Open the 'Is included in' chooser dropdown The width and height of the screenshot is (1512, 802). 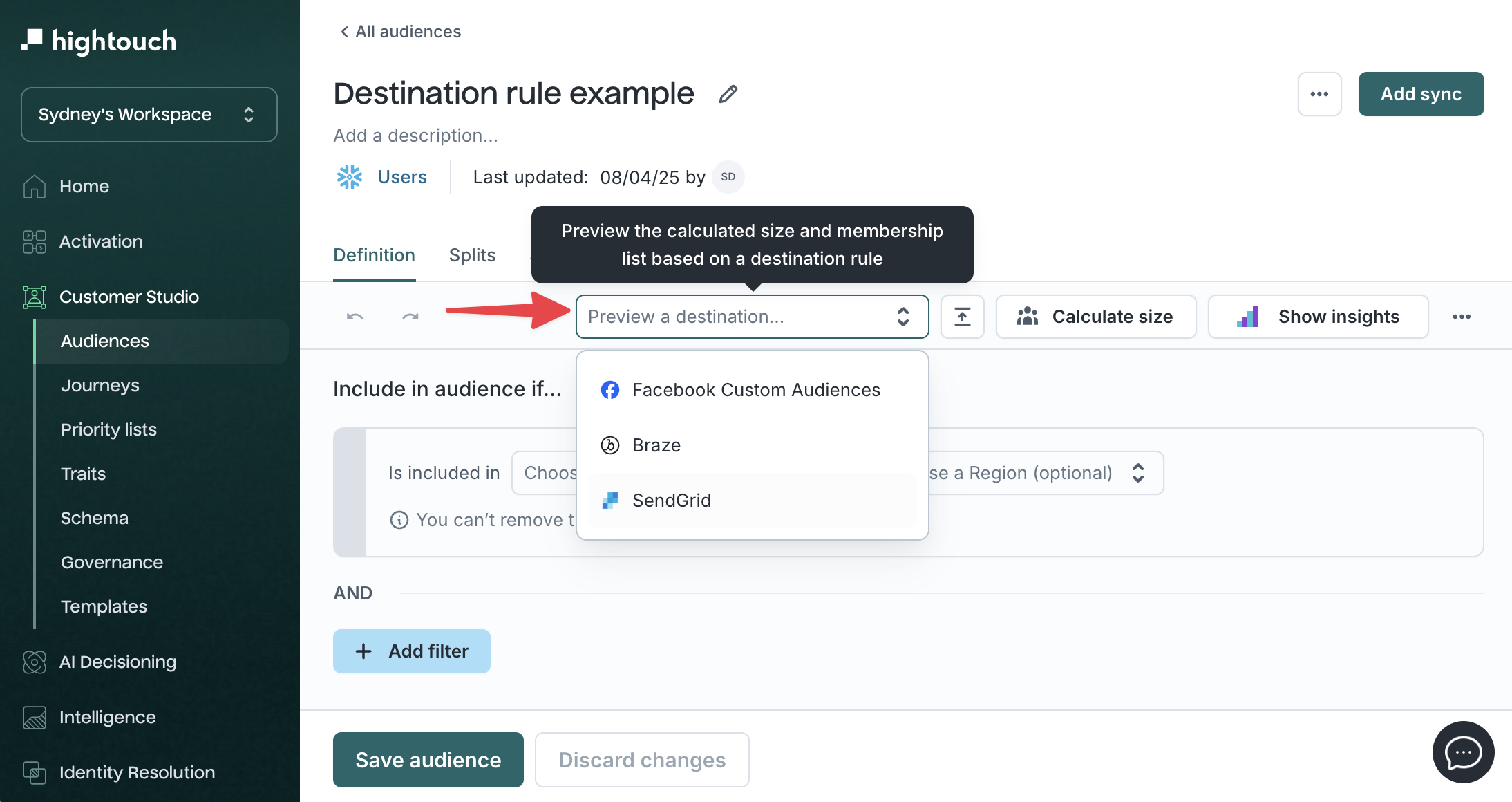545,473
